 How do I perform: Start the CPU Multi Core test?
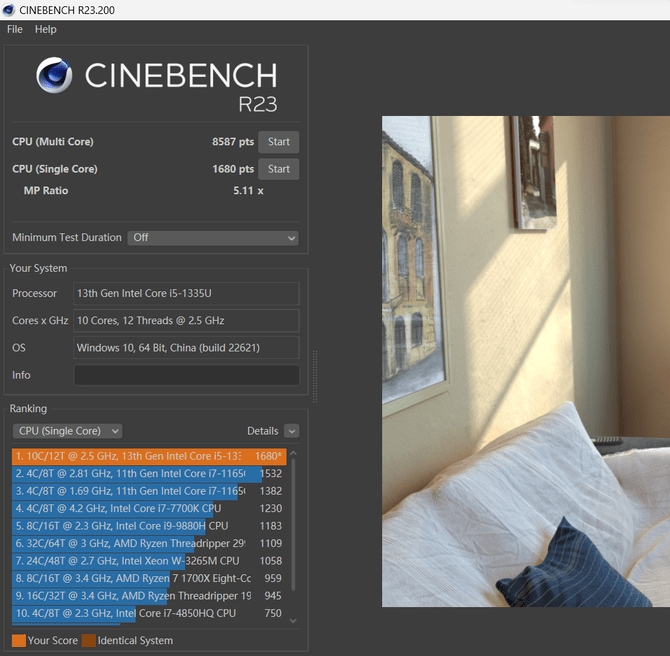click(278, 142)
